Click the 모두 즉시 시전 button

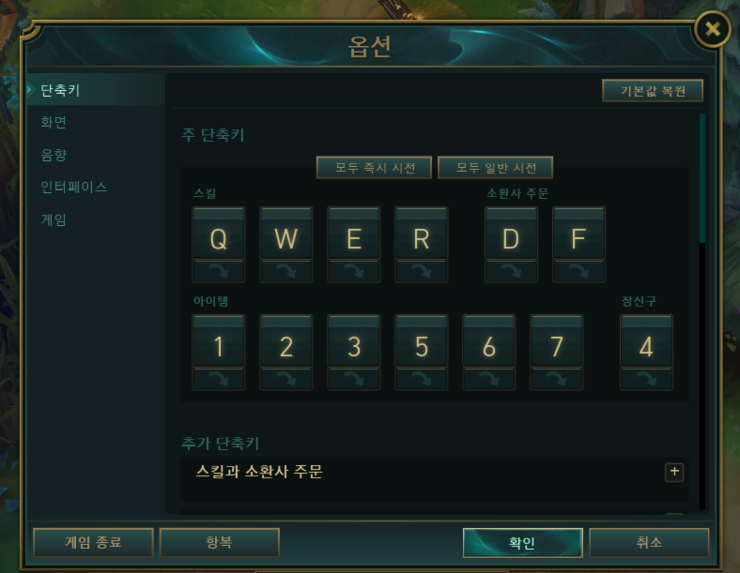point(374,168)
